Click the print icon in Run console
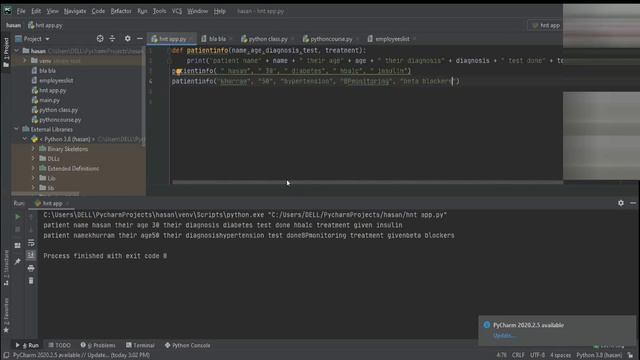Screen dimensions: 640x360 coord(31,268)
